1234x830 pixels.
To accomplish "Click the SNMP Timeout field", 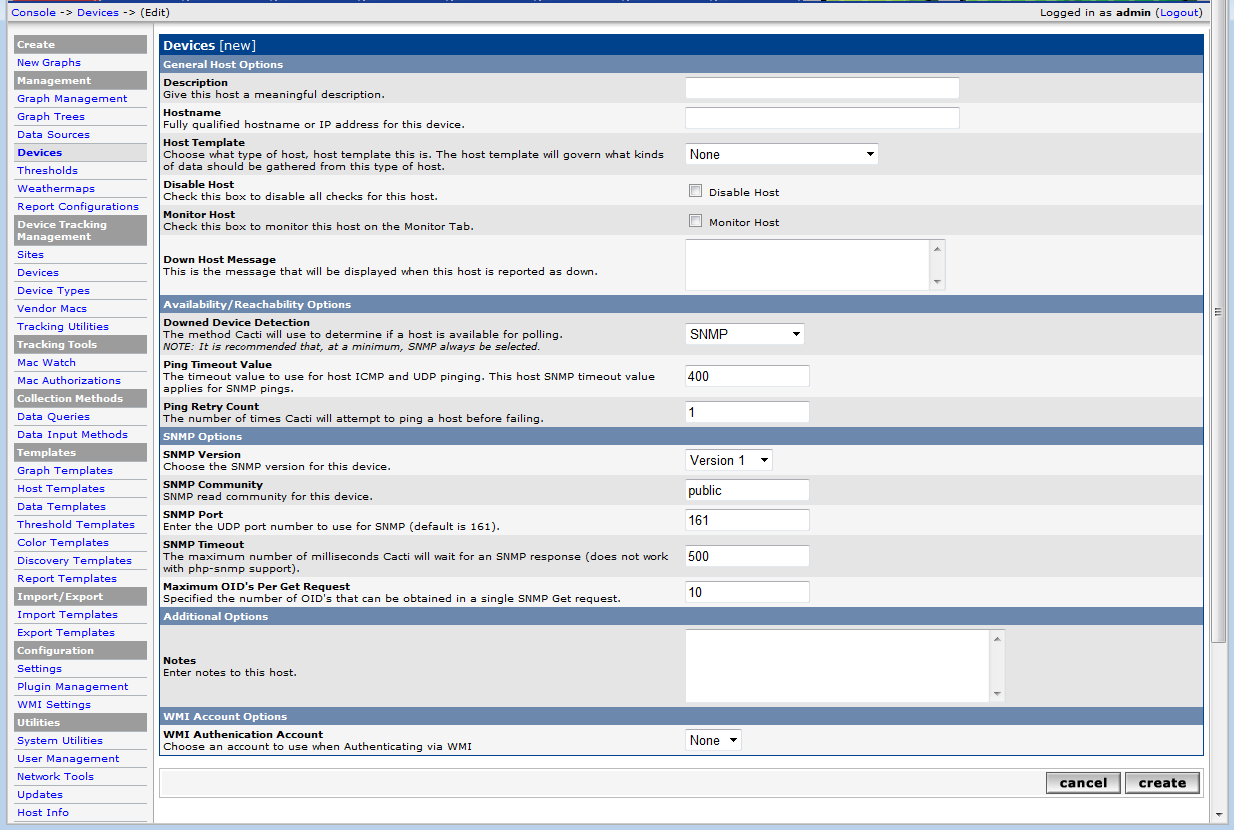I will [747, 556].
